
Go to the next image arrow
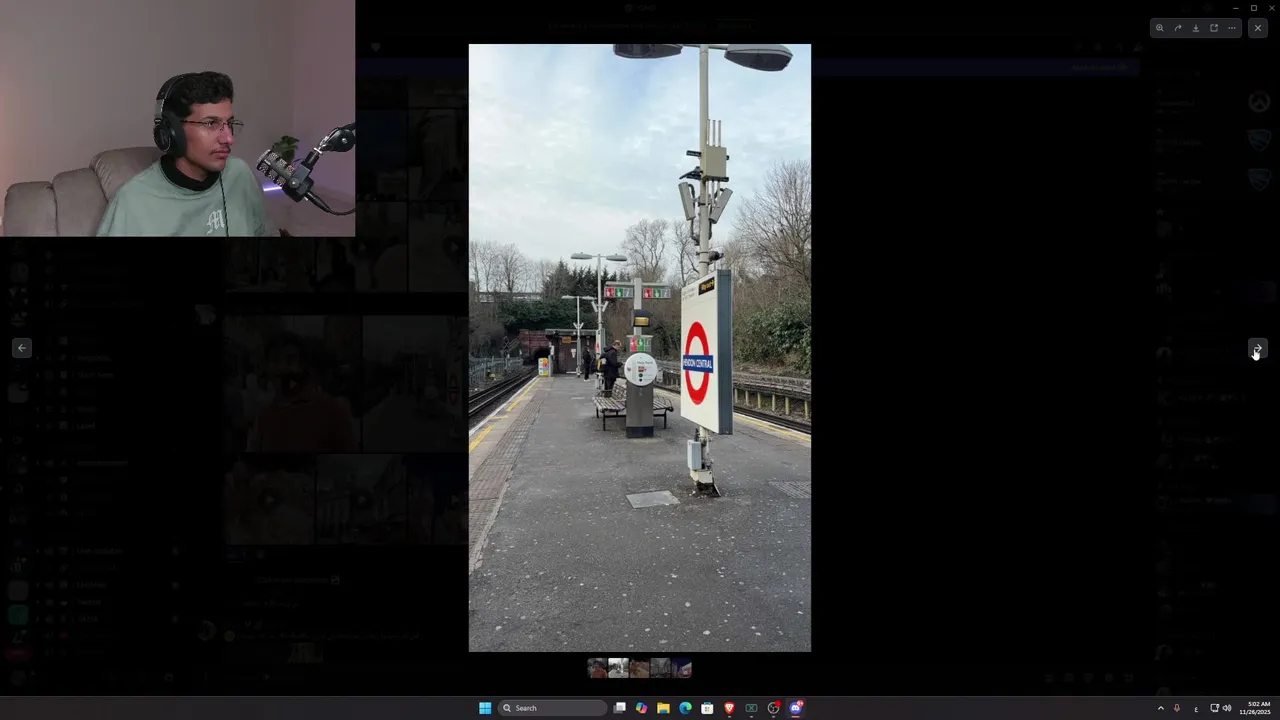[1258, 348]
